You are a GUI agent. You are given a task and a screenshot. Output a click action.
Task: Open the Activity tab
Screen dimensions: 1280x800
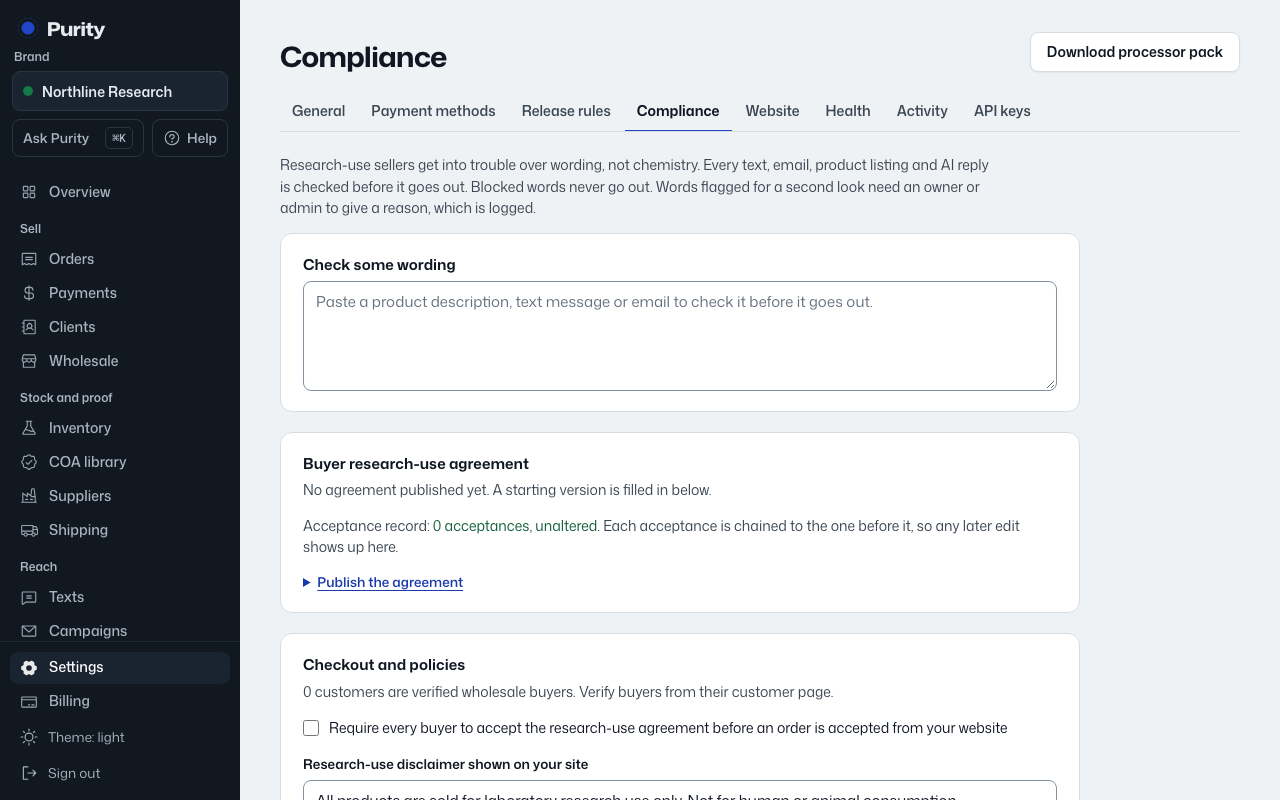click(922, 111)
